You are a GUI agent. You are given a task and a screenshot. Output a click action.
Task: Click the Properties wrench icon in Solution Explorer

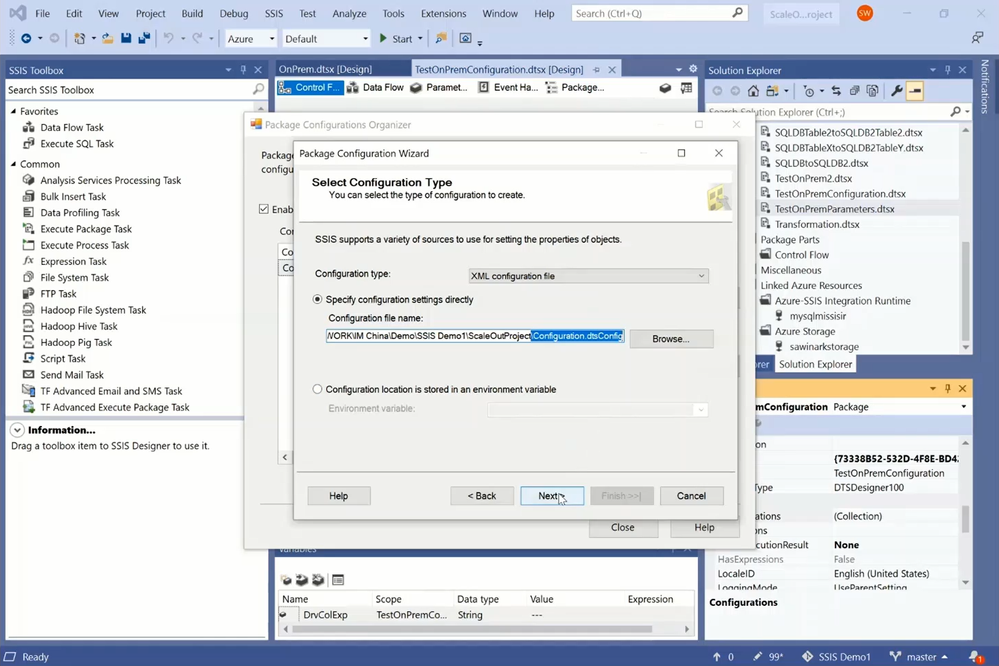click(896, 91)
